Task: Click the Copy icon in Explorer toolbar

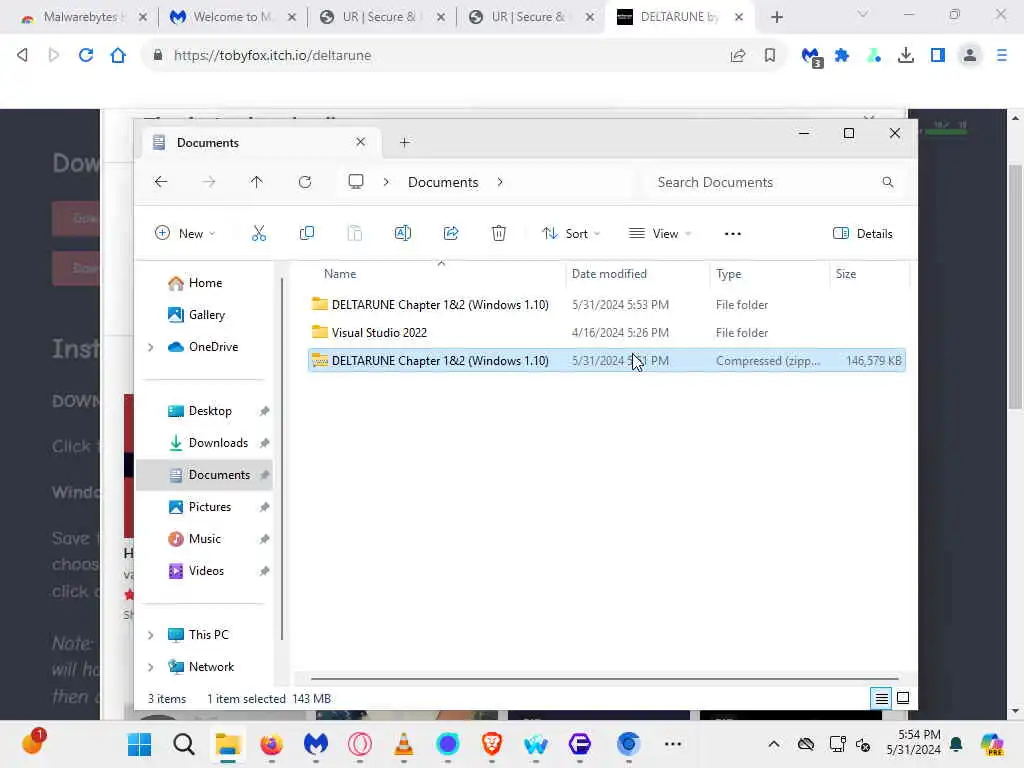Action: (x=306, y=233)
